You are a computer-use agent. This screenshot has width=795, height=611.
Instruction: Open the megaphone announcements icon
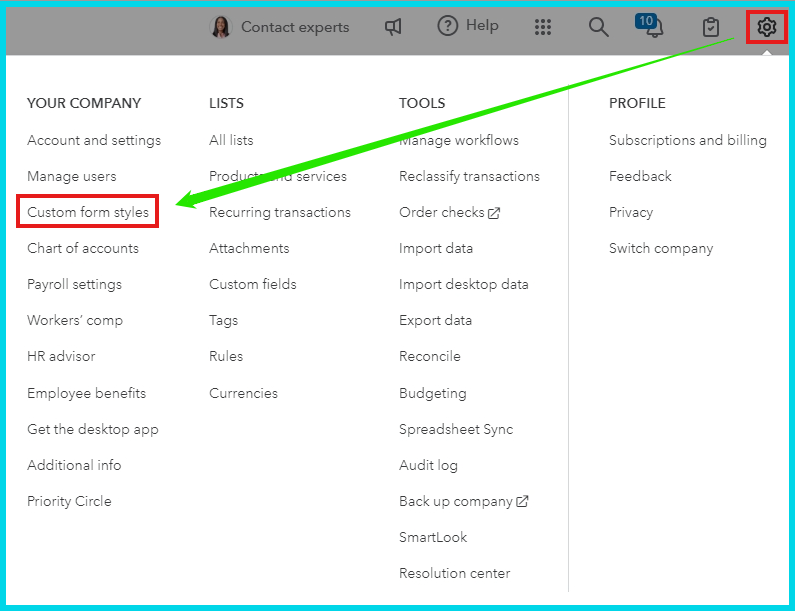(393, 27)
